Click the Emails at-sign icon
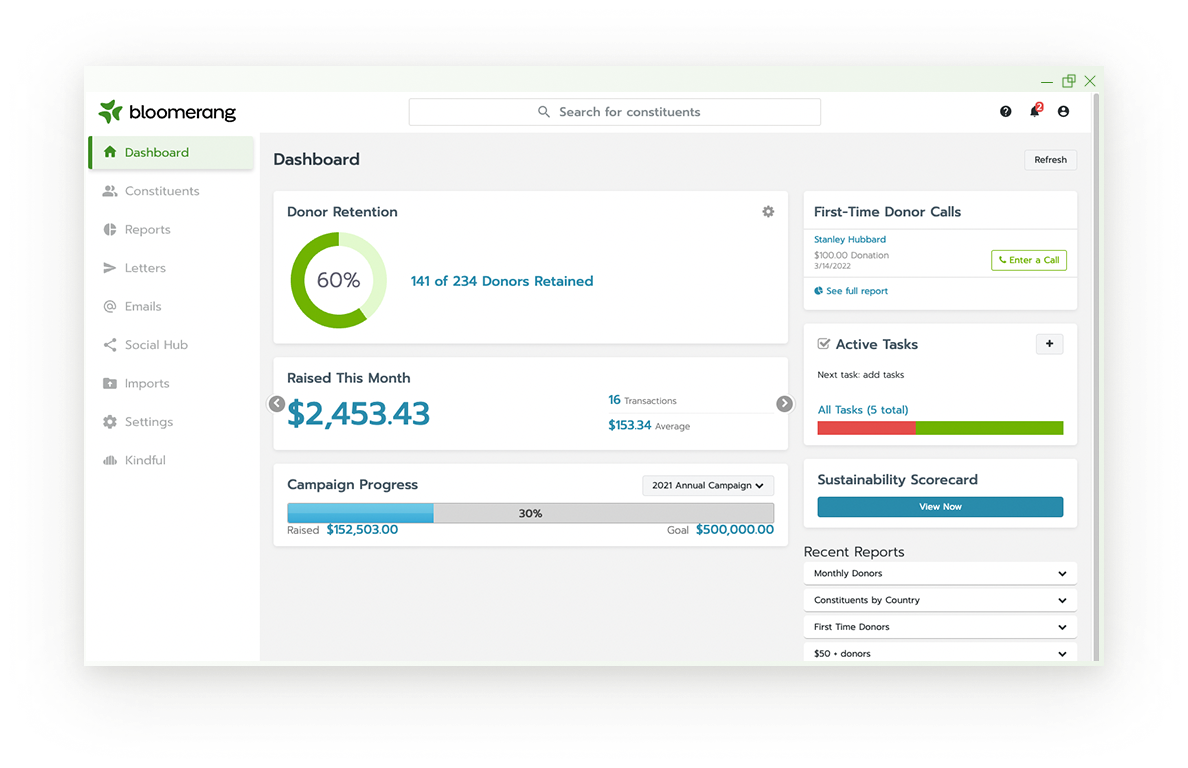This screenshot has height=768, width=1188. coord(110,306)
